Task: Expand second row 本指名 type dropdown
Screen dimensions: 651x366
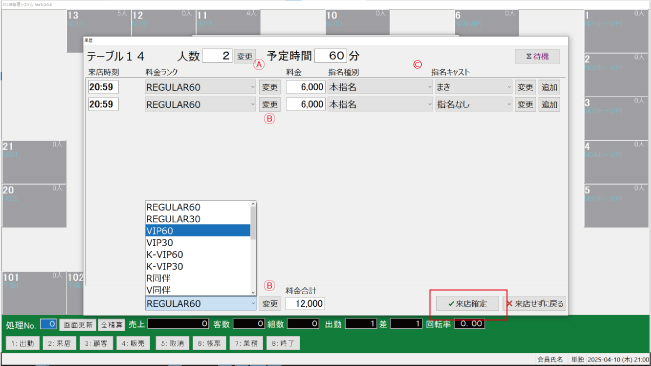Action: [x=380, y=104]
